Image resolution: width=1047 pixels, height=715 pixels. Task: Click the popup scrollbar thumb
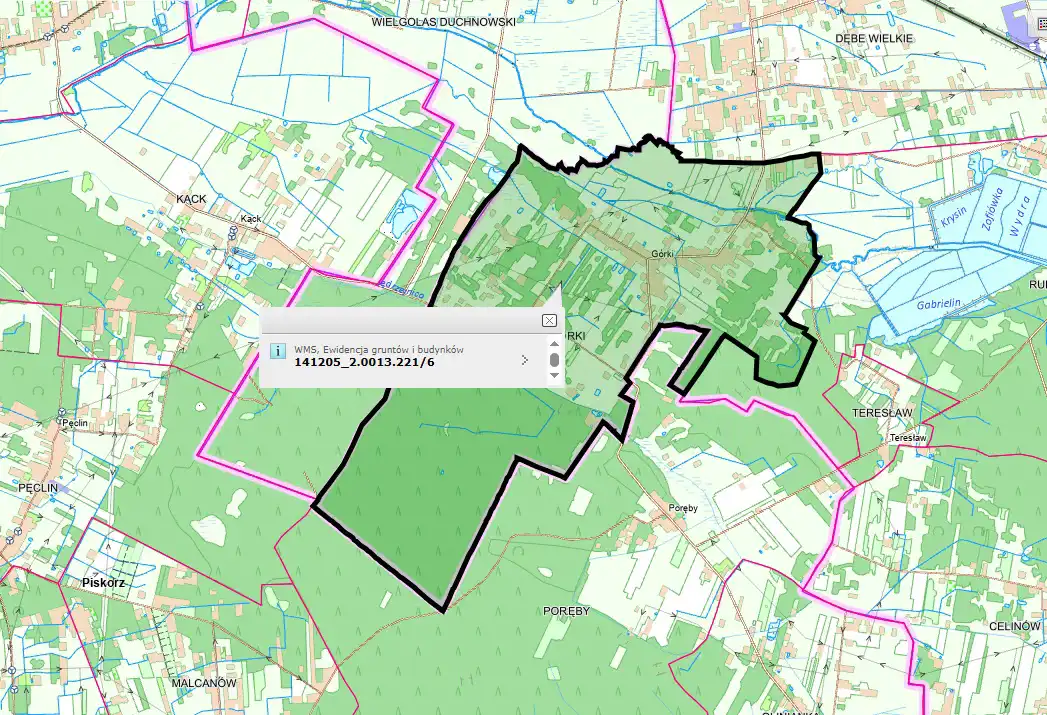point(554,359)
